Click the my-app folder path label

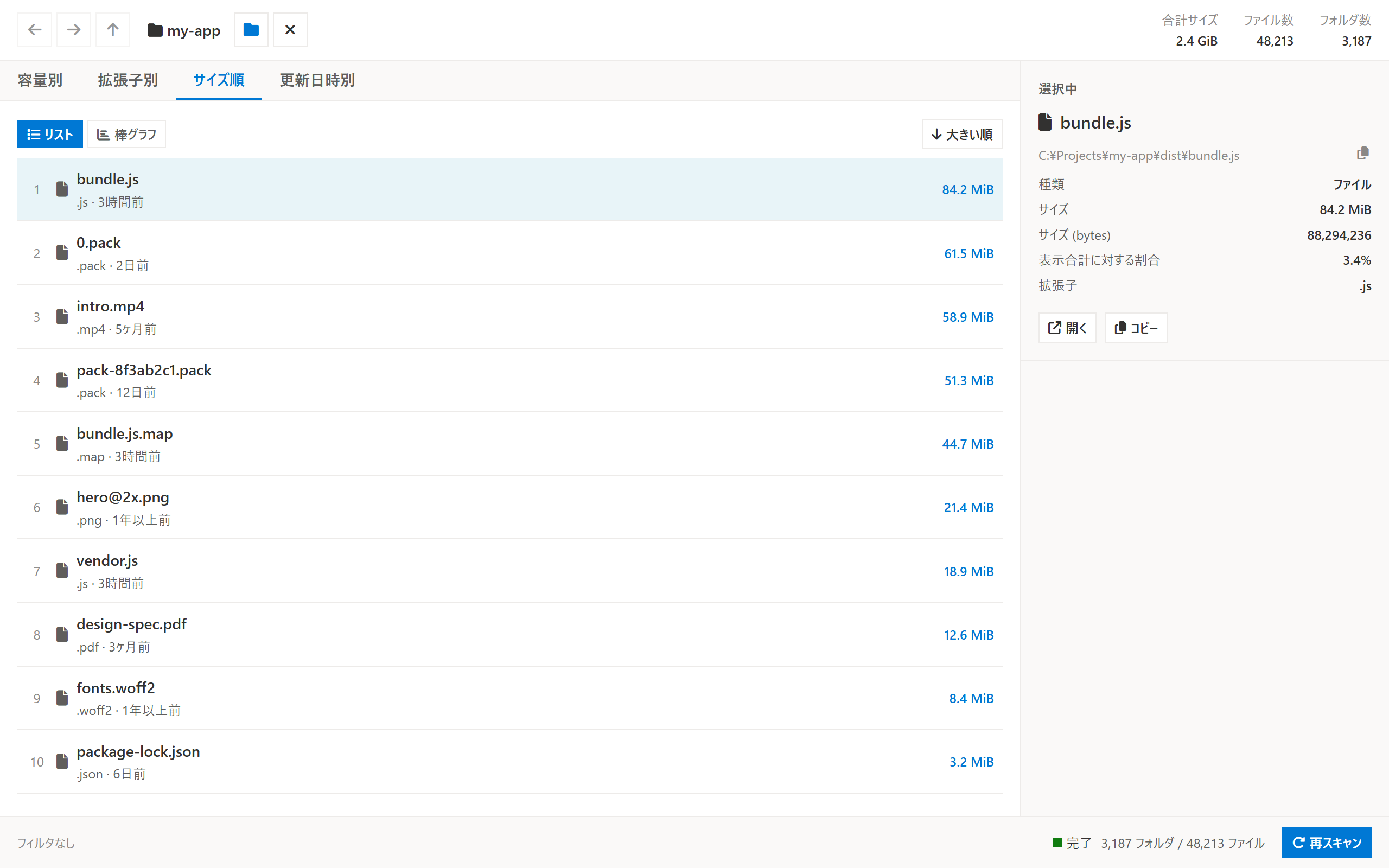tap(184, 30)
